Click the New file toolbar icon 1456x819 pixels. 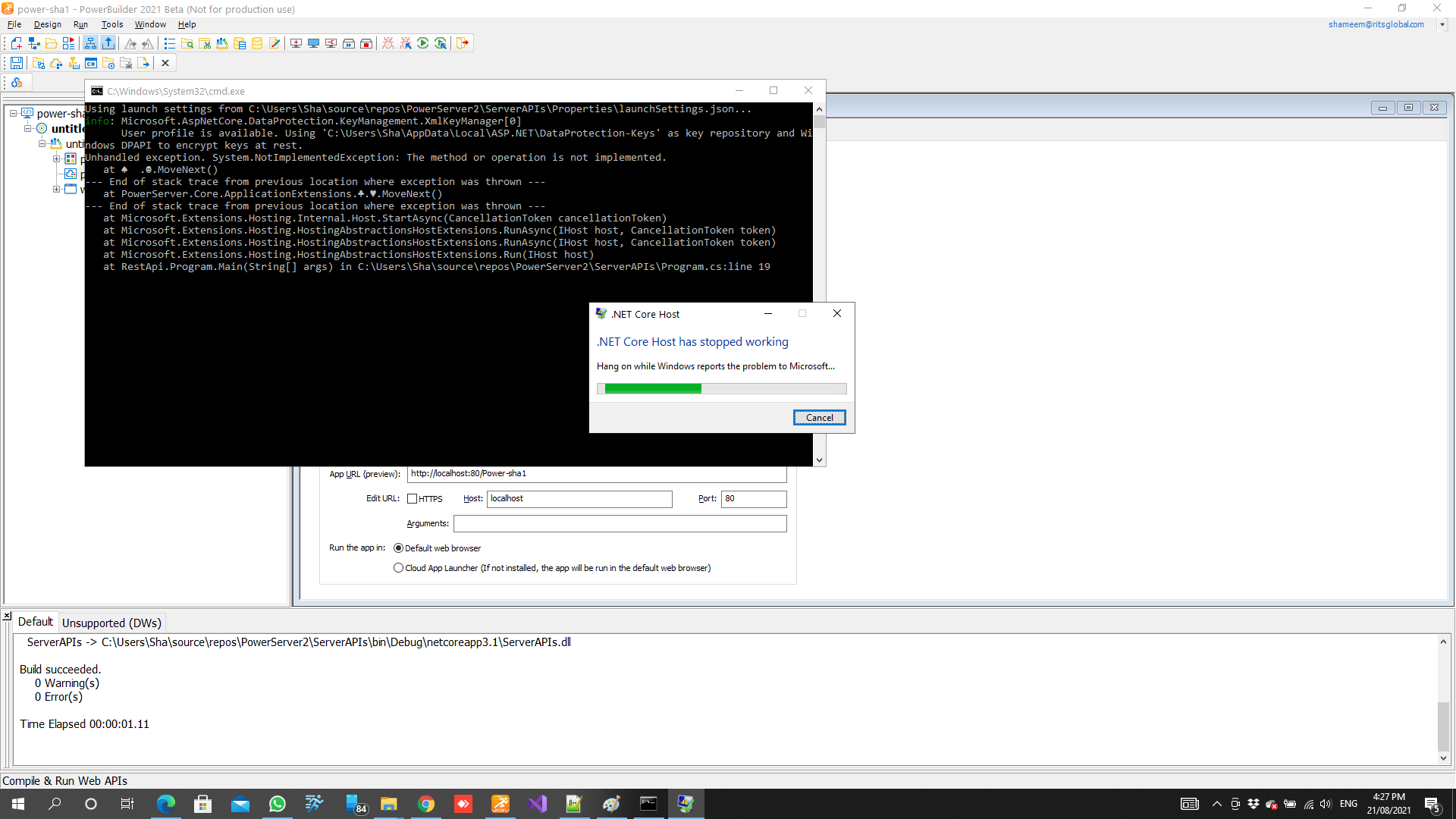pos(16,43)
